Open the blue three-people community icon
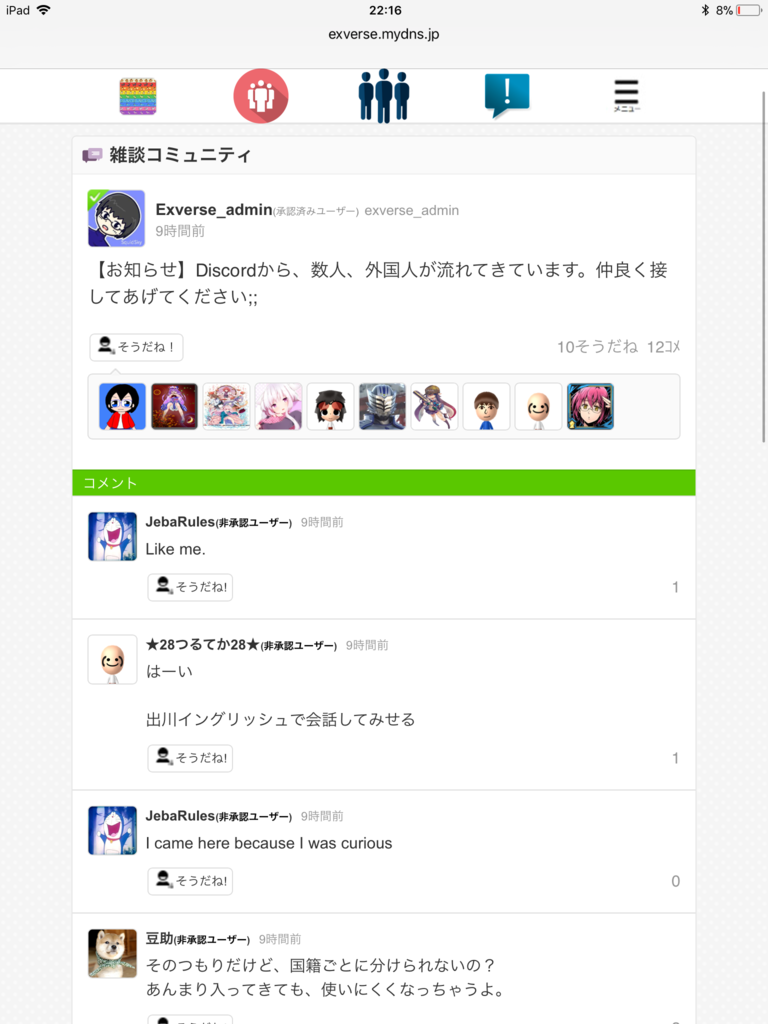Viewport: 768px width, 1024px height. click(x=384, y=96)
